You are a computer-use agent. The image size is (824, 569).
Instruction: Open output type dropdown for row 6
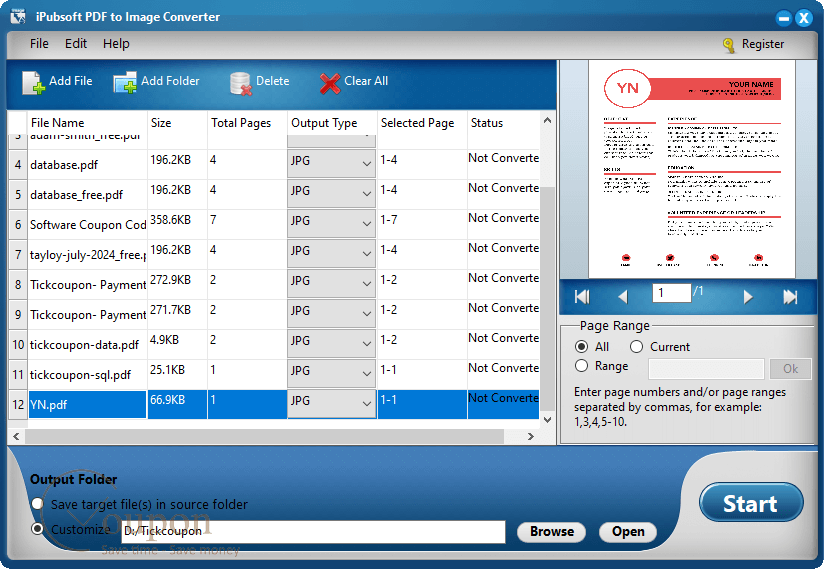[x=332, y=224]
